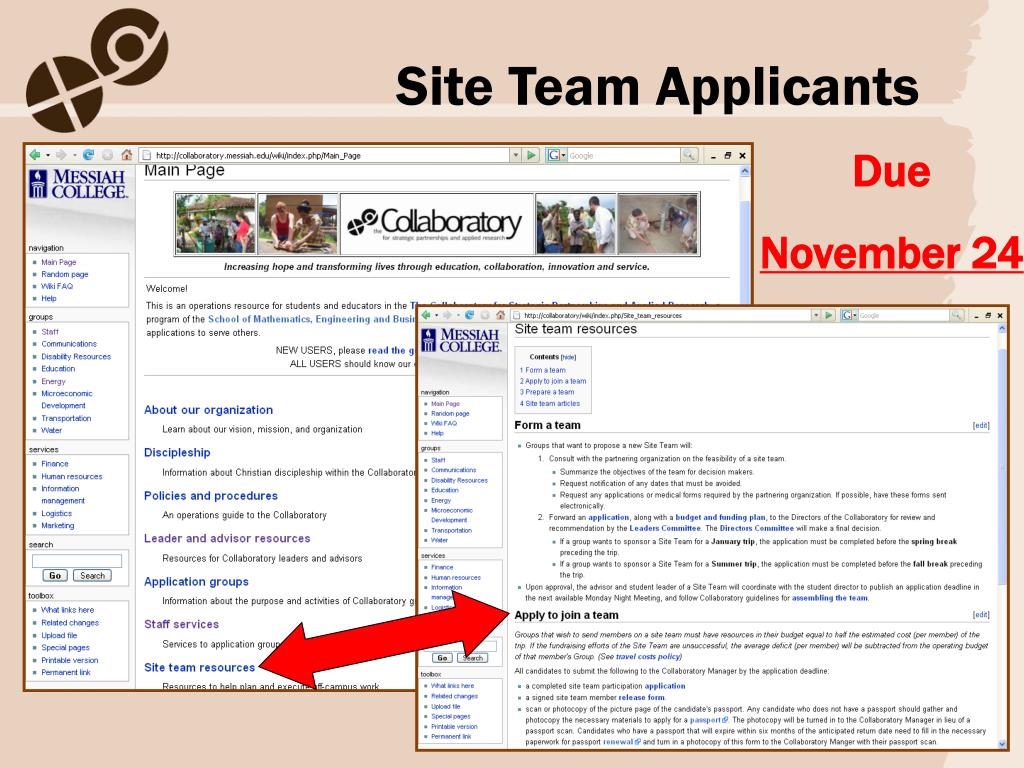Click scroll up arrow in Main Page window scrollbar
The width and height of the screenshot is (1024, 768).
coord(744,171)
